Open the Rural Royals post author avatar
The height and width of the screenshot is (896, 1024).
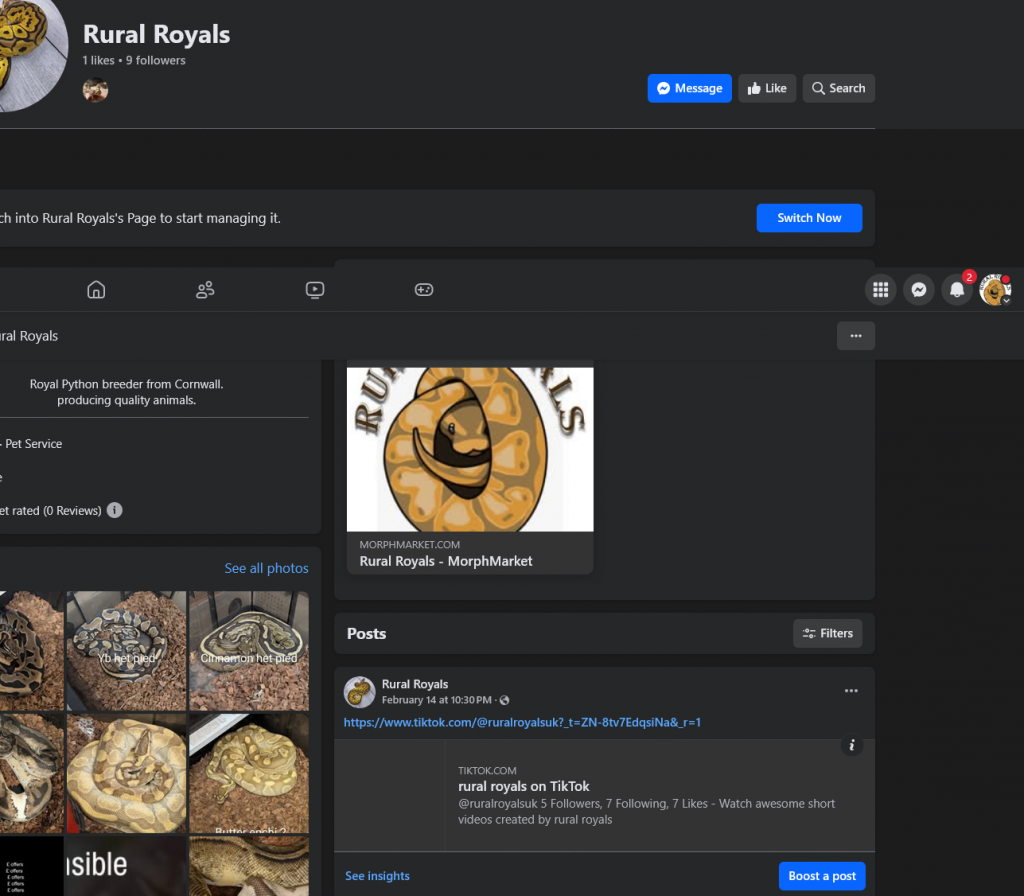click(359, 692)
